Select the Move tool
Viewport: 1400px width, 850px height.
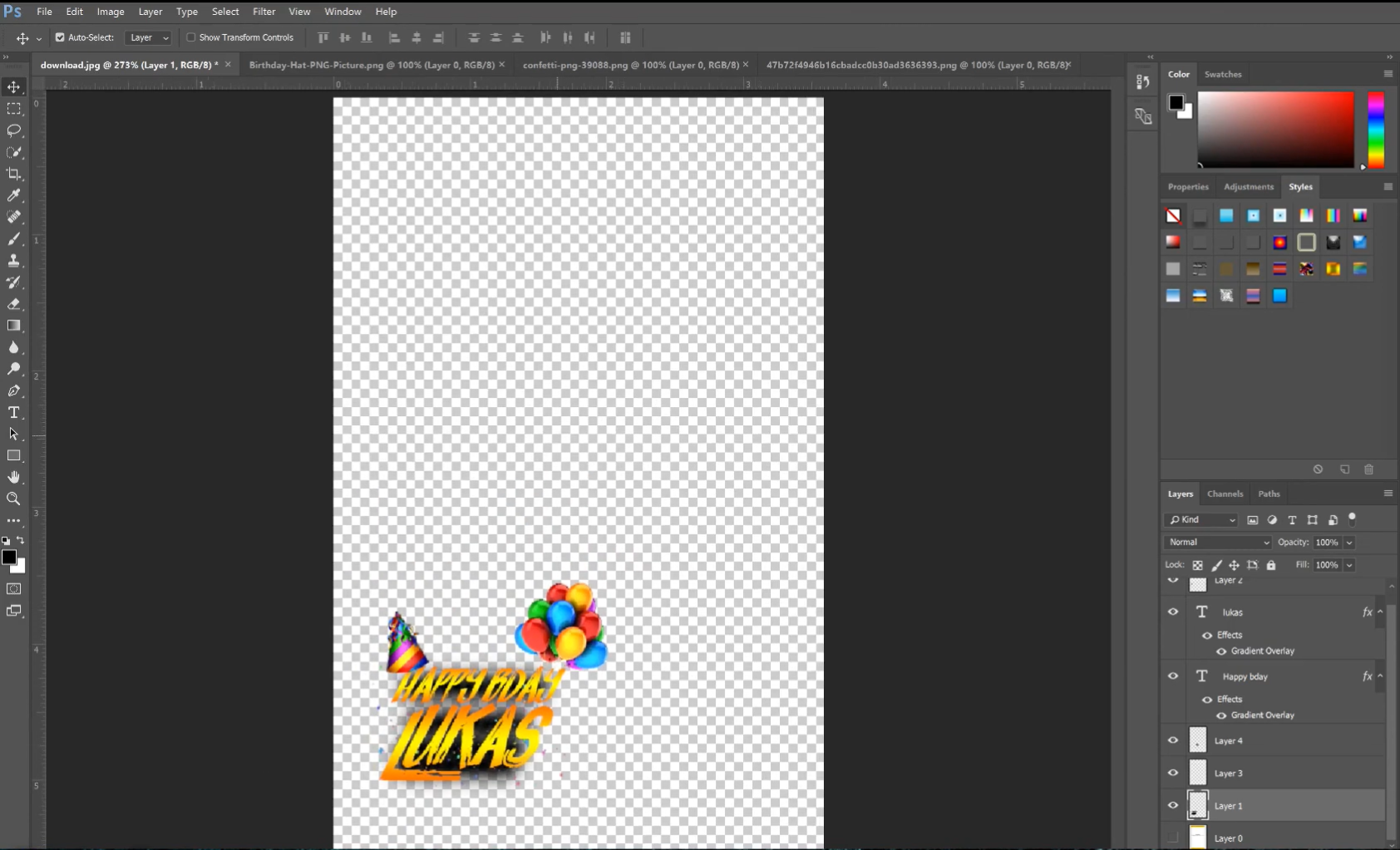[14, 86]
